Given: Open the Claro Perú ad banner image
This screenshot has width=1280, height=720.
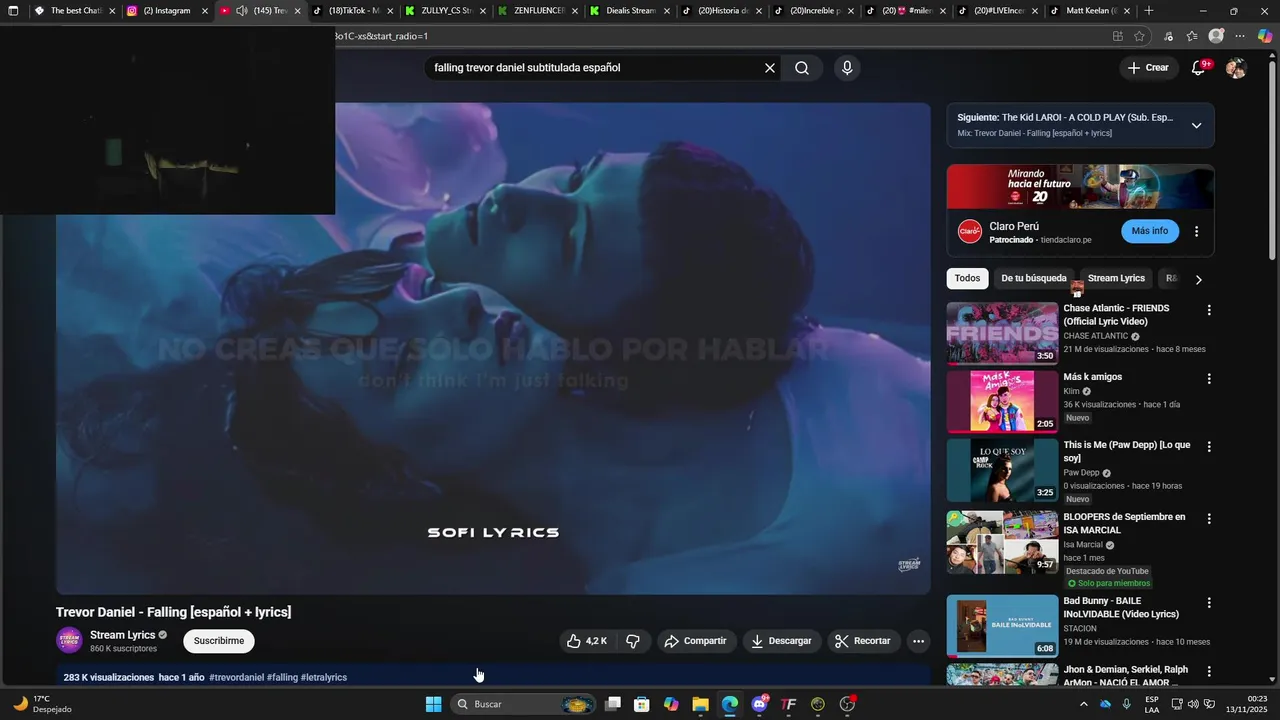Looking at the screenshot, I should point(1080,187).
